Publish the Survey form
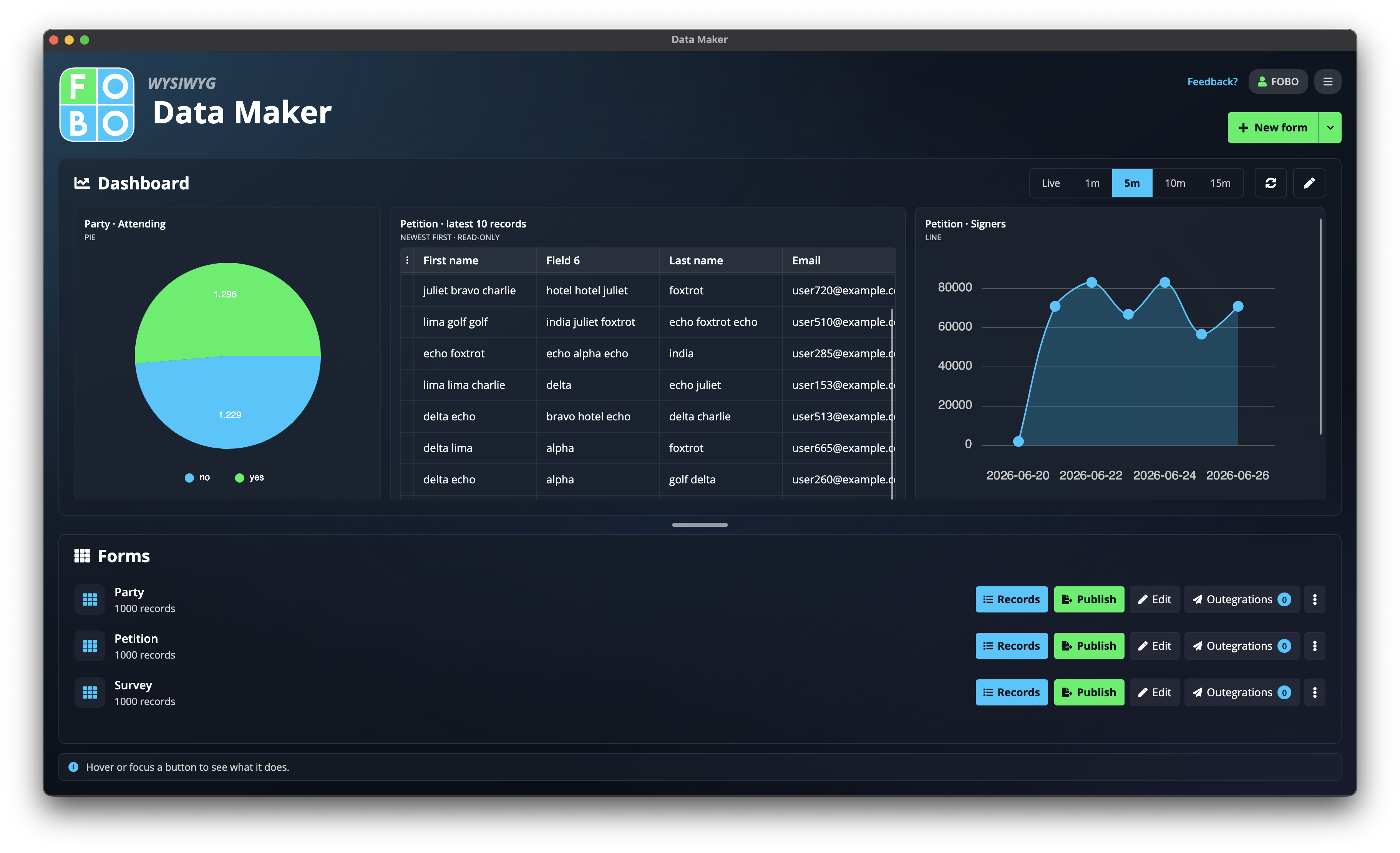The width and height of the screenshot is (1400, 853). coord(1089,693)
